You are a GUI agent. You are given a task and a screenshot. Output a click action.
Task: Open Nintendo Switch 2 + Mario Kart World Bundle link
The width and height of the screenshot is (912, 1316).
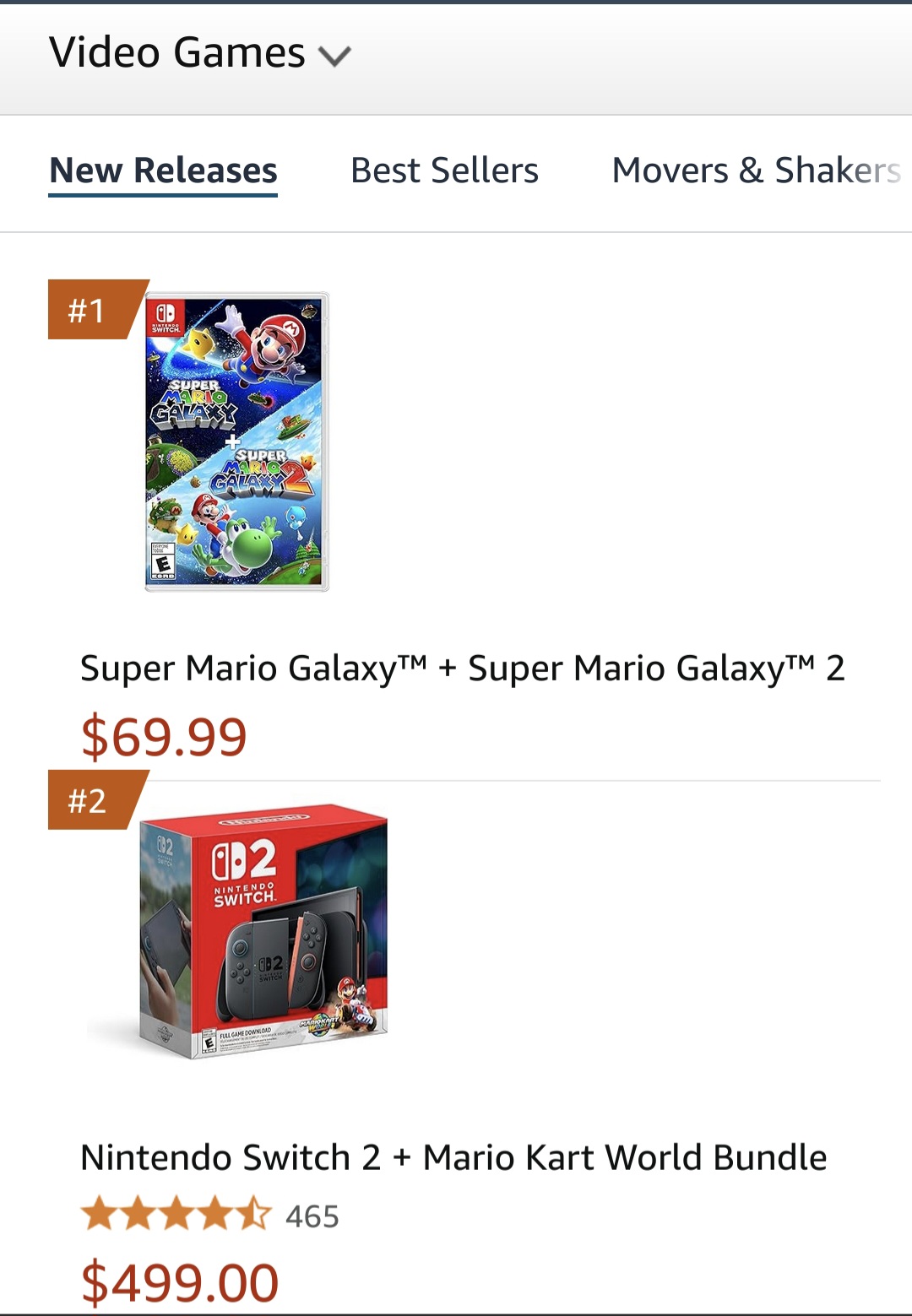[453, 1157]
